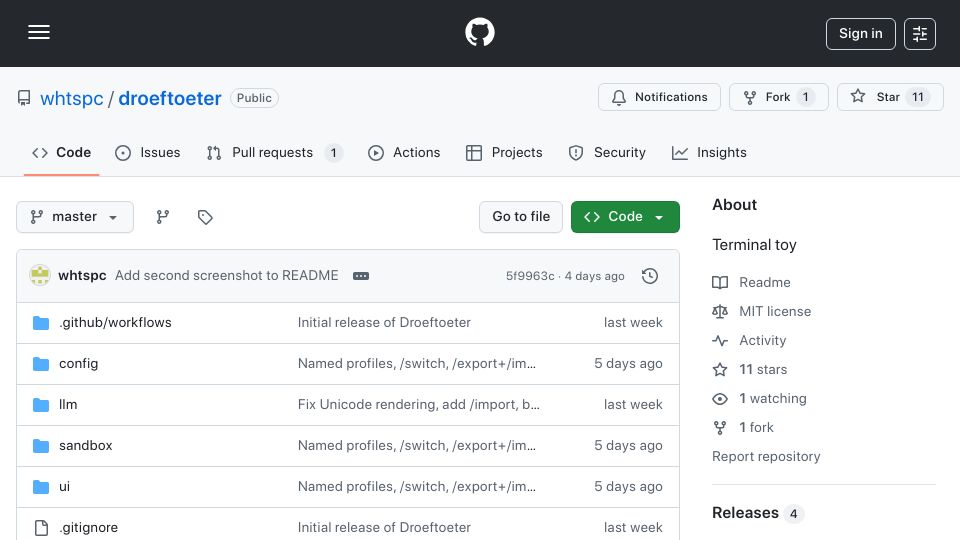
Task: Open the Security tab
Action: coord(607,152)
